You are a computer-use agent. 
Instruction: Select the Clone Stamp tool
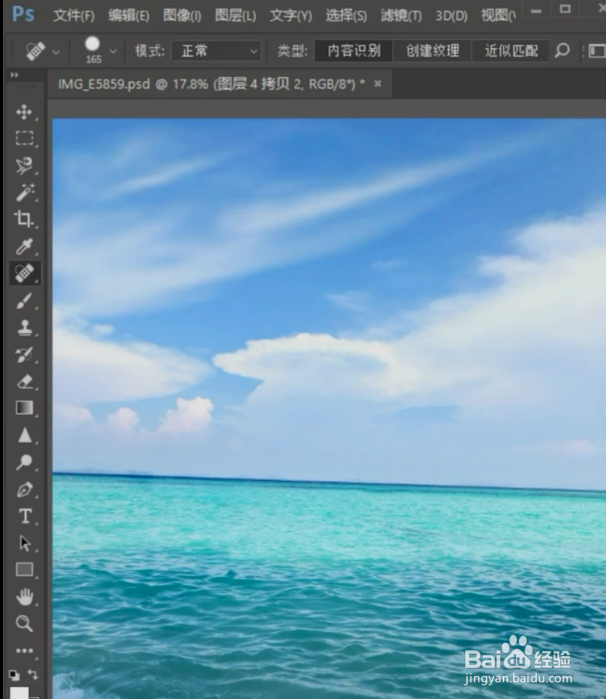coord(24,328)
